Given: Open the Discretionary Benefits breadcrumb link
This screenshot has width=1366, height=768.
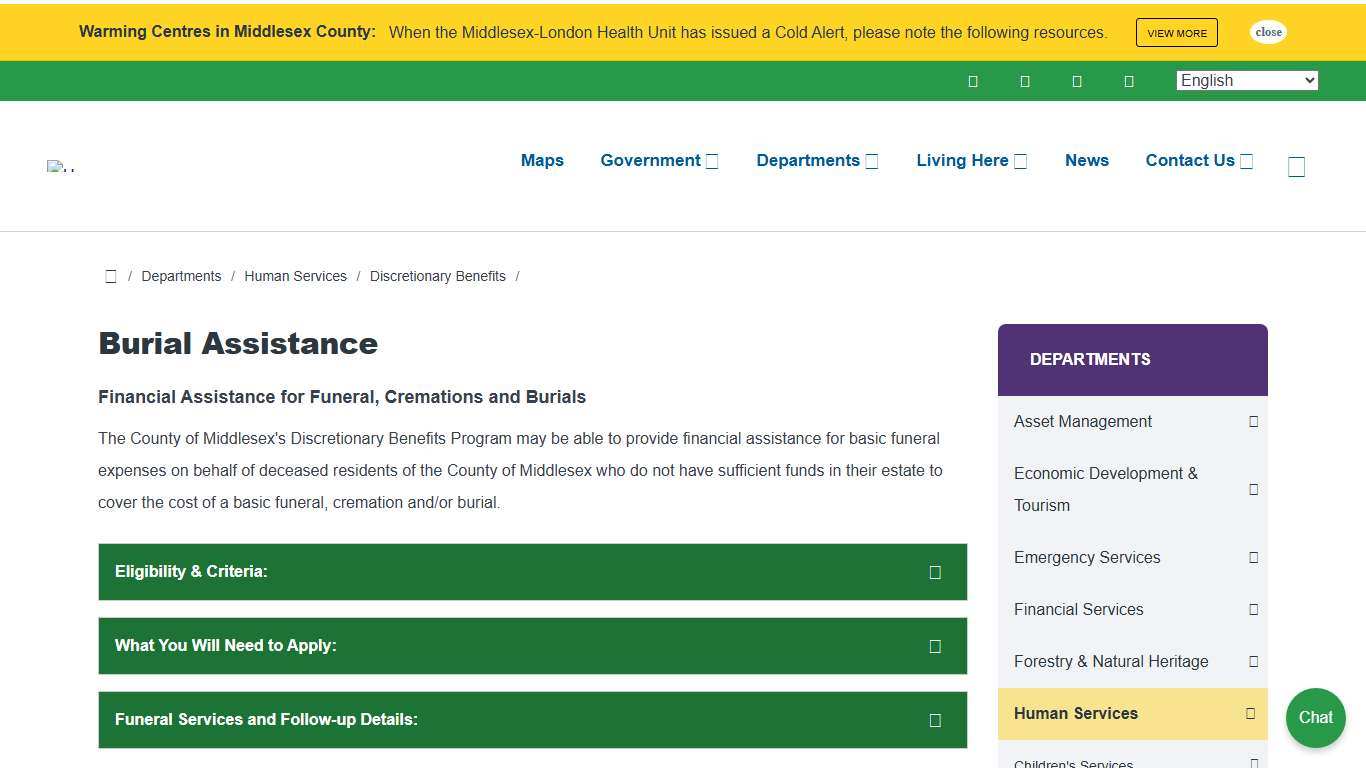Looking at the screenshot, I should click(x=437, y=277).
